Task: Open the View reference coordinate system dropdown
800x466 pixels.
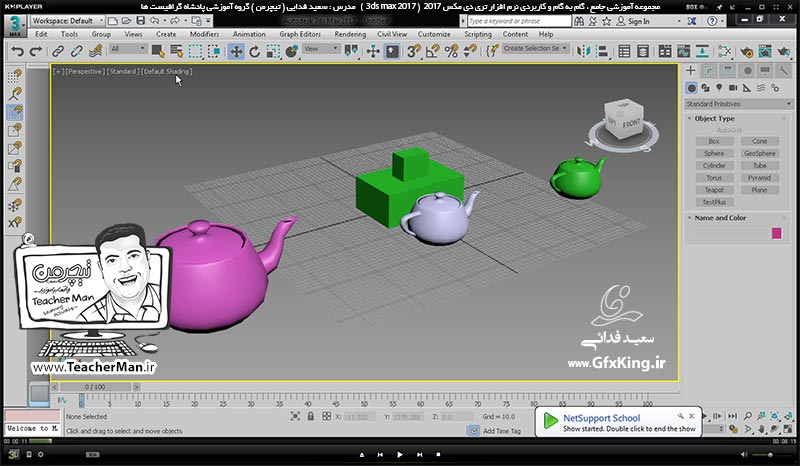Action: tap(321, 49)
